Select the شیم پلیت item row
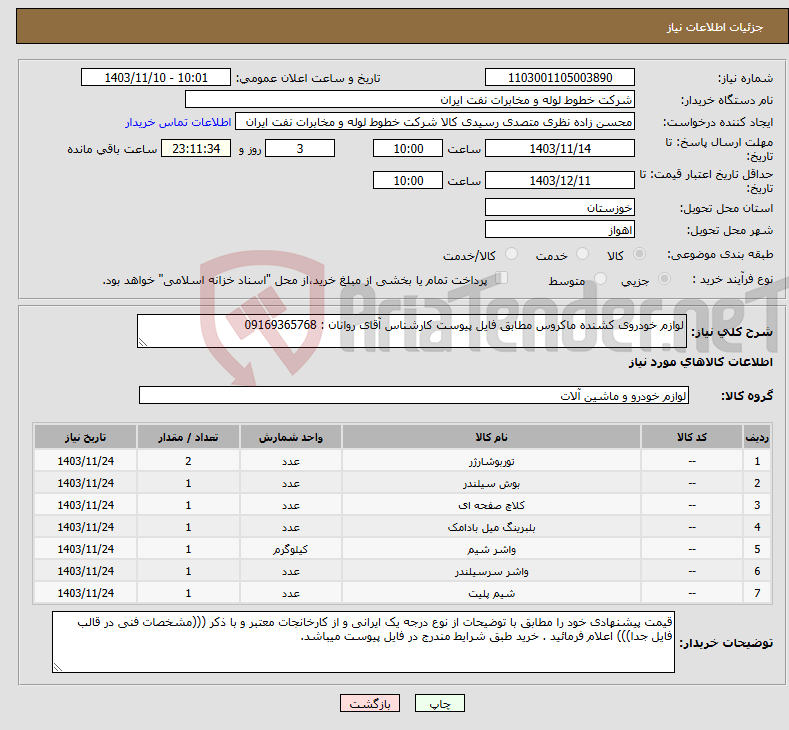 point(403,594)
